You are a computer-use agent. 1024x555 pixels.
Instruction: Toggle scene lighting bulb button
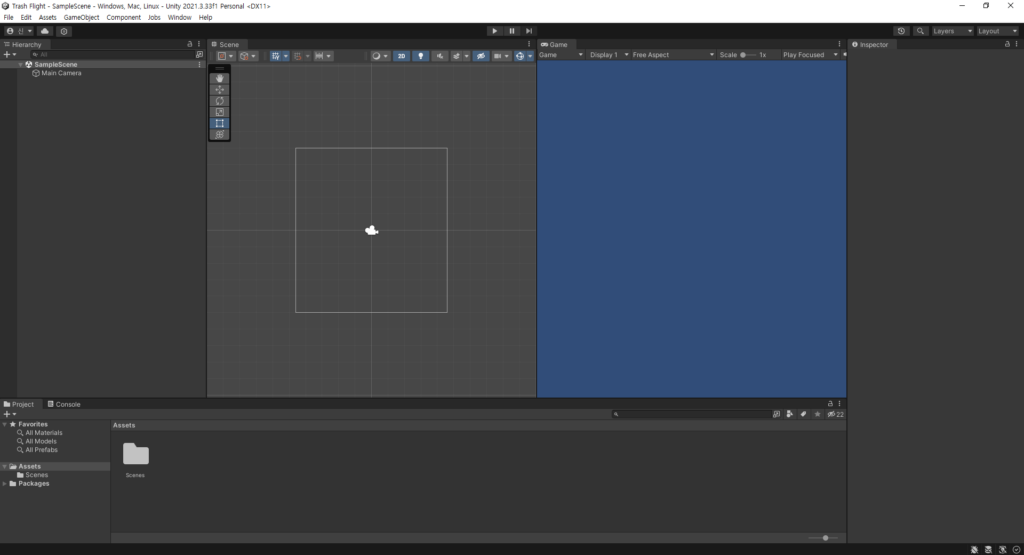420,56
